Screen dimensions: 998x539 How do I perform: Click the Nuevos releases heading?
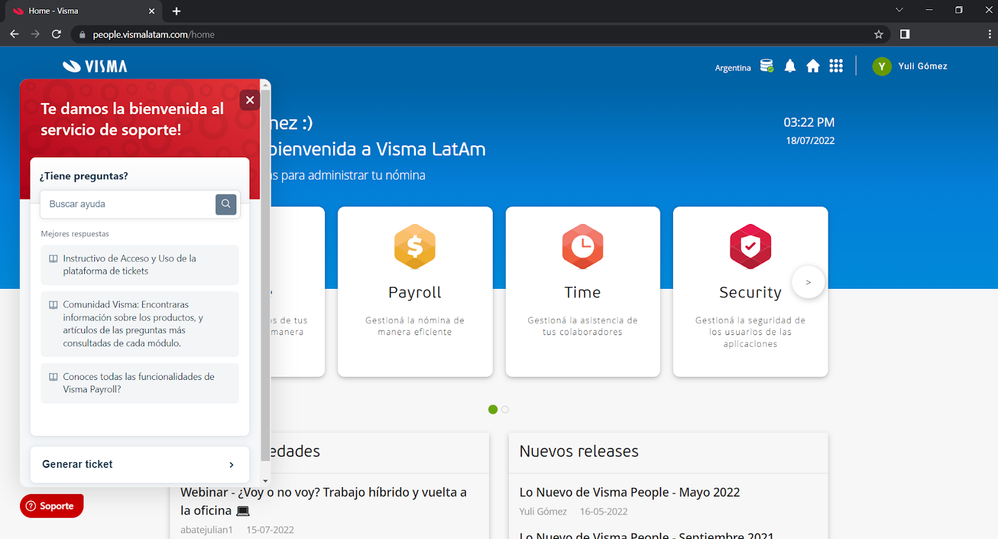pyautogui.click(x=579, y=451)
